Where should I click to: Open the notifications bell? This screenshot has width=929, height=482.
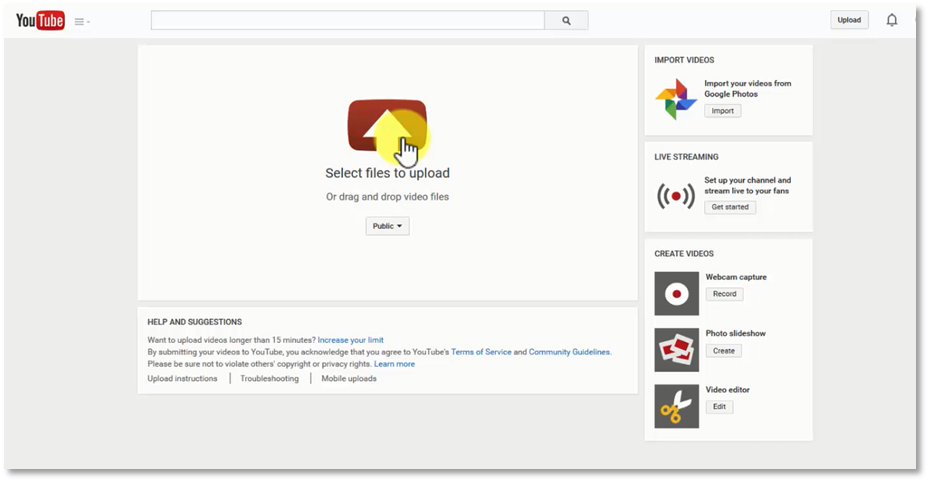tap(892, 20)
